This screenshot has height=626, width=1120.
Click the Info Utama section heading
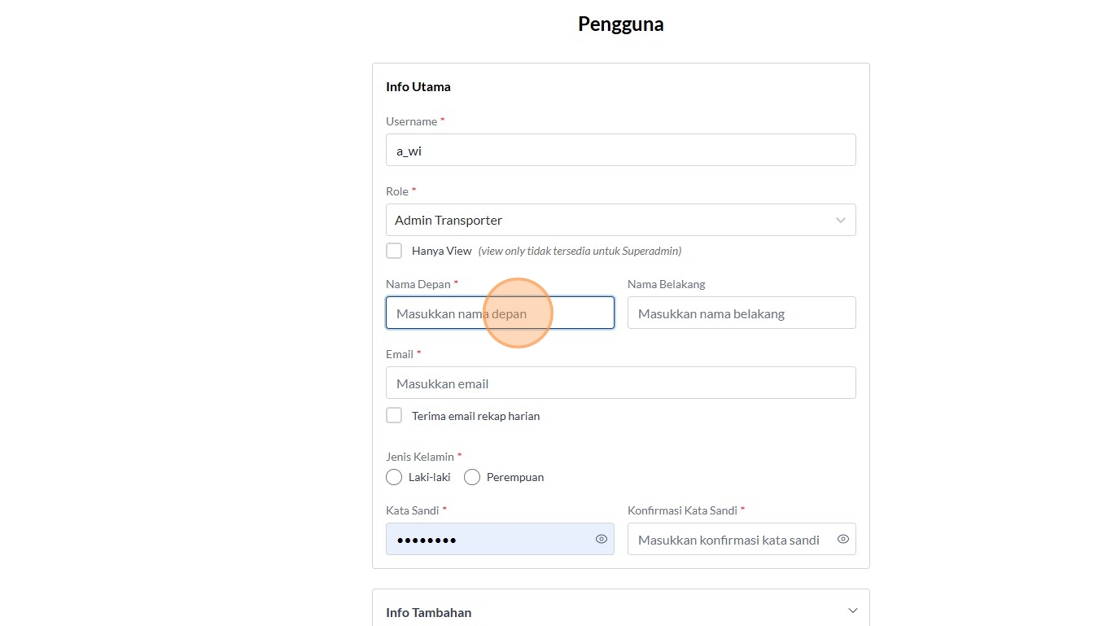click(418, 87)
